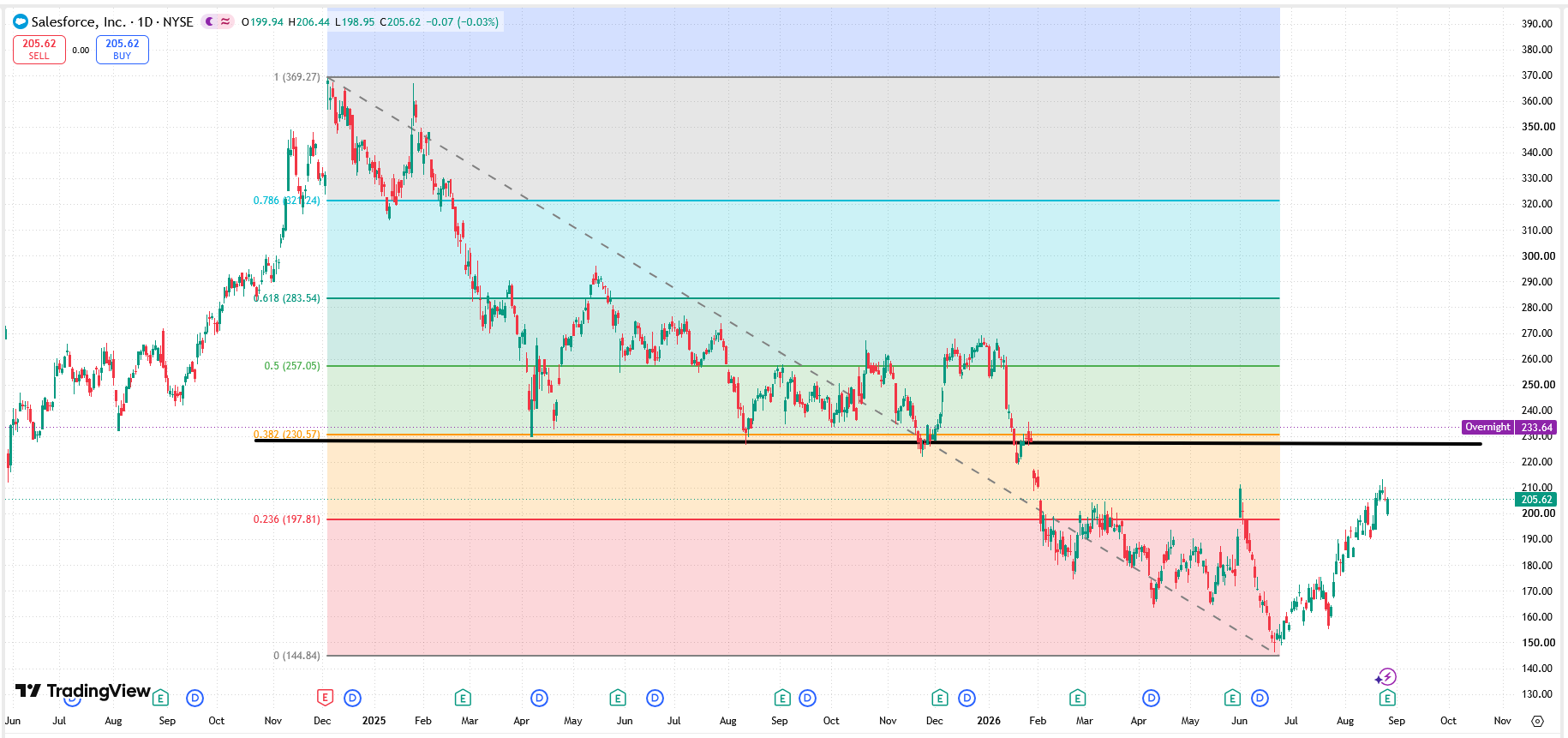Click the 300.00 price scale label
Screen dimensions: 1568x738
(x=1537, y=255)
